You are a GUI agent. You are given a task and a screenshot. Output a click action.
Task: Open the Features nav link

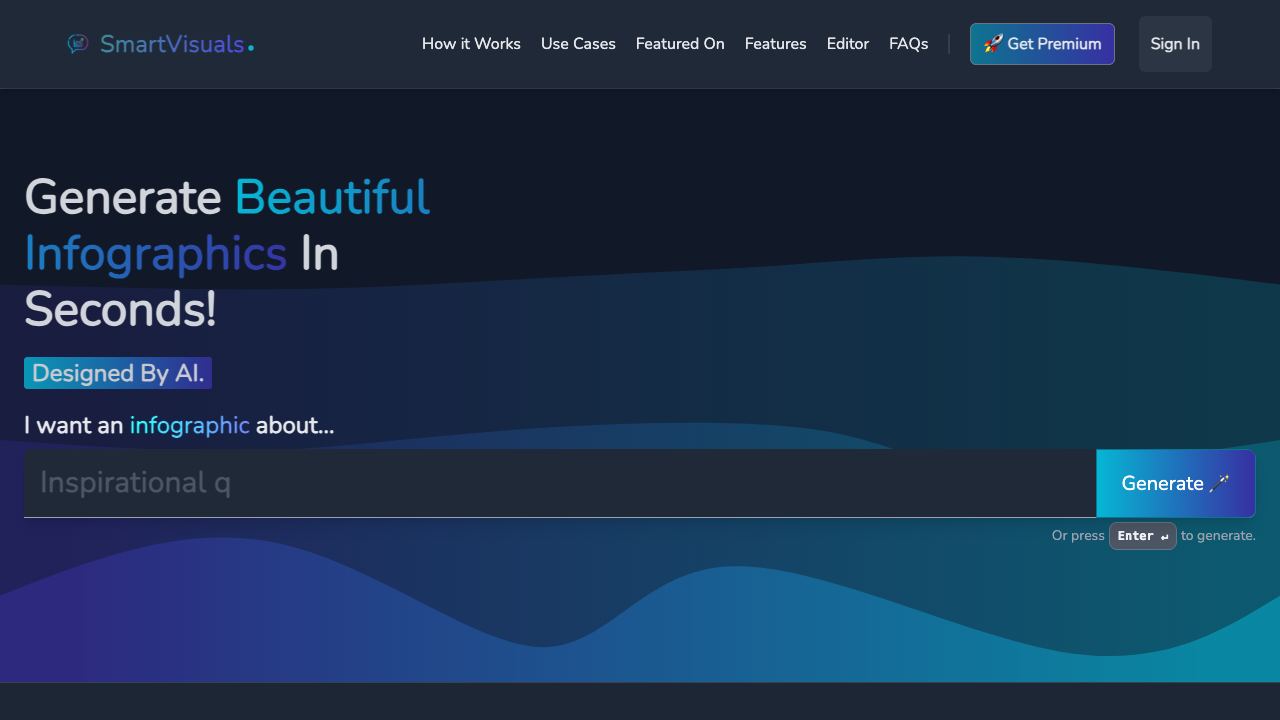[x=775, y=44]
